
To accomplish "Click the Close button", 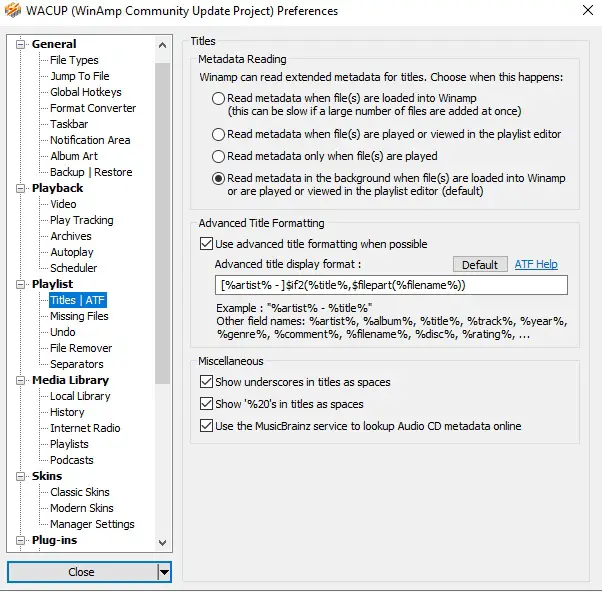I will coord(81,572).
